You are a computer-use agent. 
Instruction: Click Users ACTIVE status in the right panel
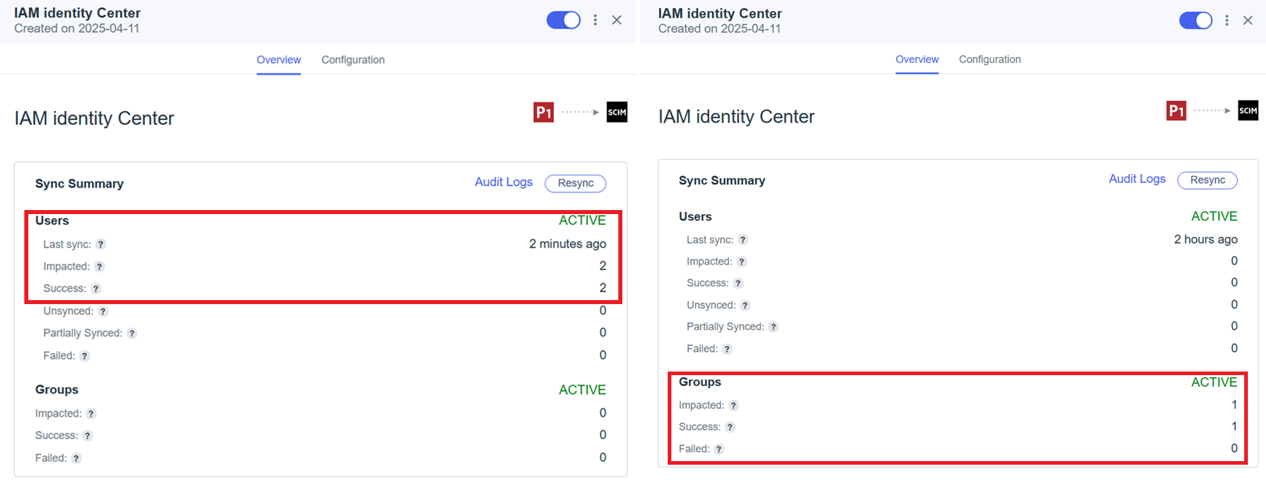[1214, 216]
